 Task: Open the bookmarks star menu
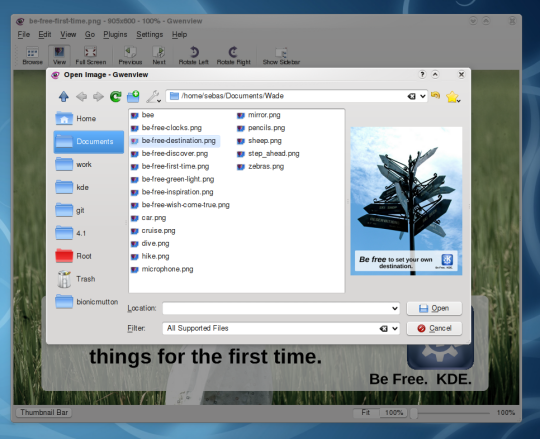click(453, 97)
